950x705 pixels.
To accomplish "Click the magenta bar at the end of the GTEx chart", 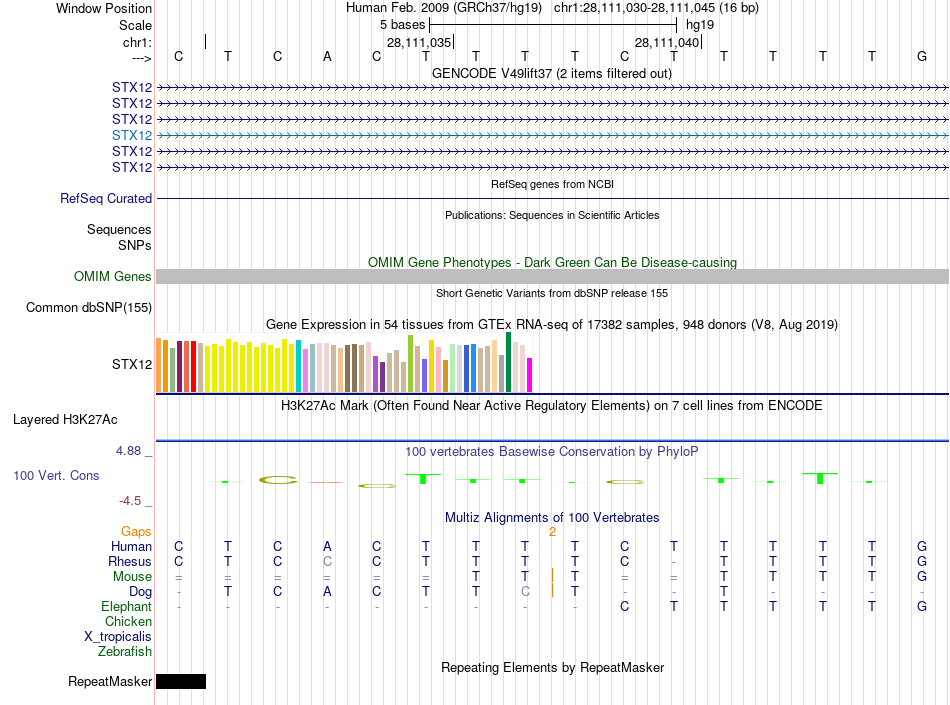I will pyautogui.click(x=529, y=375).
